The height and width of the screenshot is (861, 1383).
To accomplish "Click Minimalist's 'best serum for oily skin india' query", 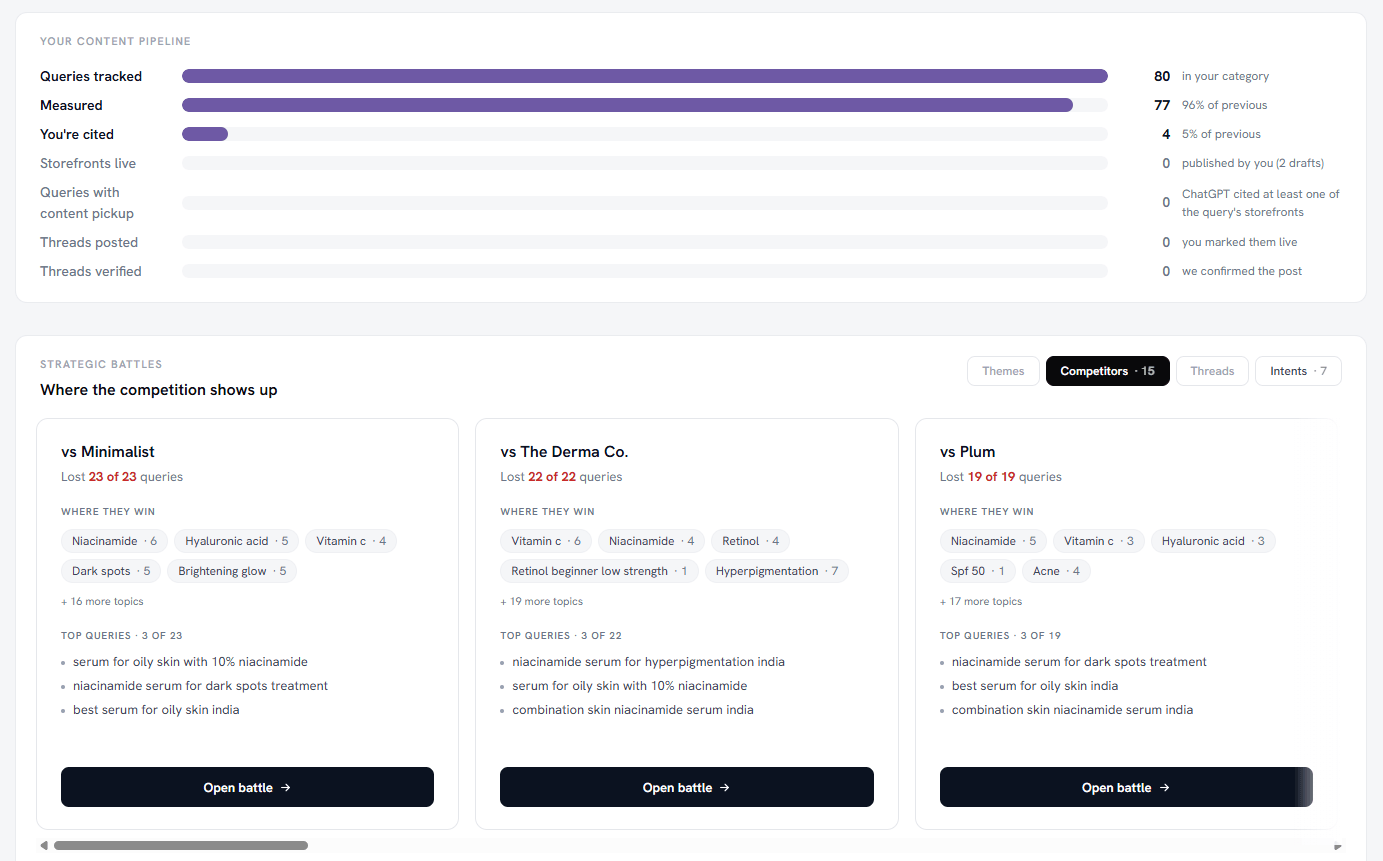I will (x=156, y=710).
